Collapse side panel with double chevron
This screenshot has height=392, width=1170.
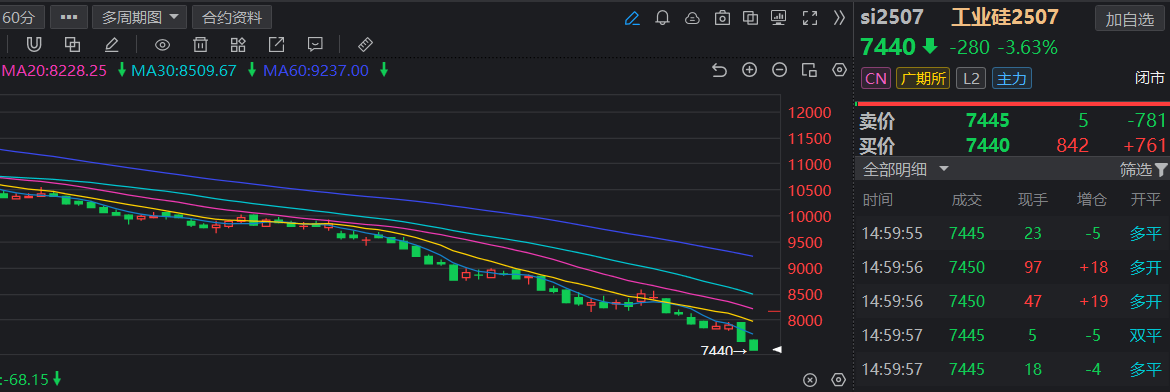click(839, 17)
